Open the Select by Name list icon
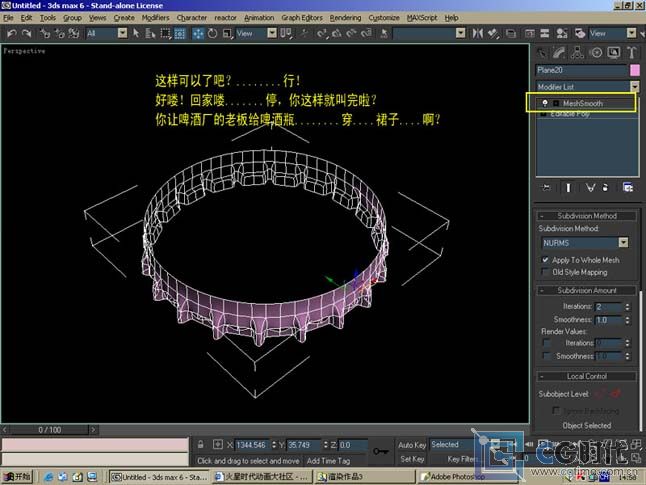Screen dimensions: 646x485 point(150,33)
